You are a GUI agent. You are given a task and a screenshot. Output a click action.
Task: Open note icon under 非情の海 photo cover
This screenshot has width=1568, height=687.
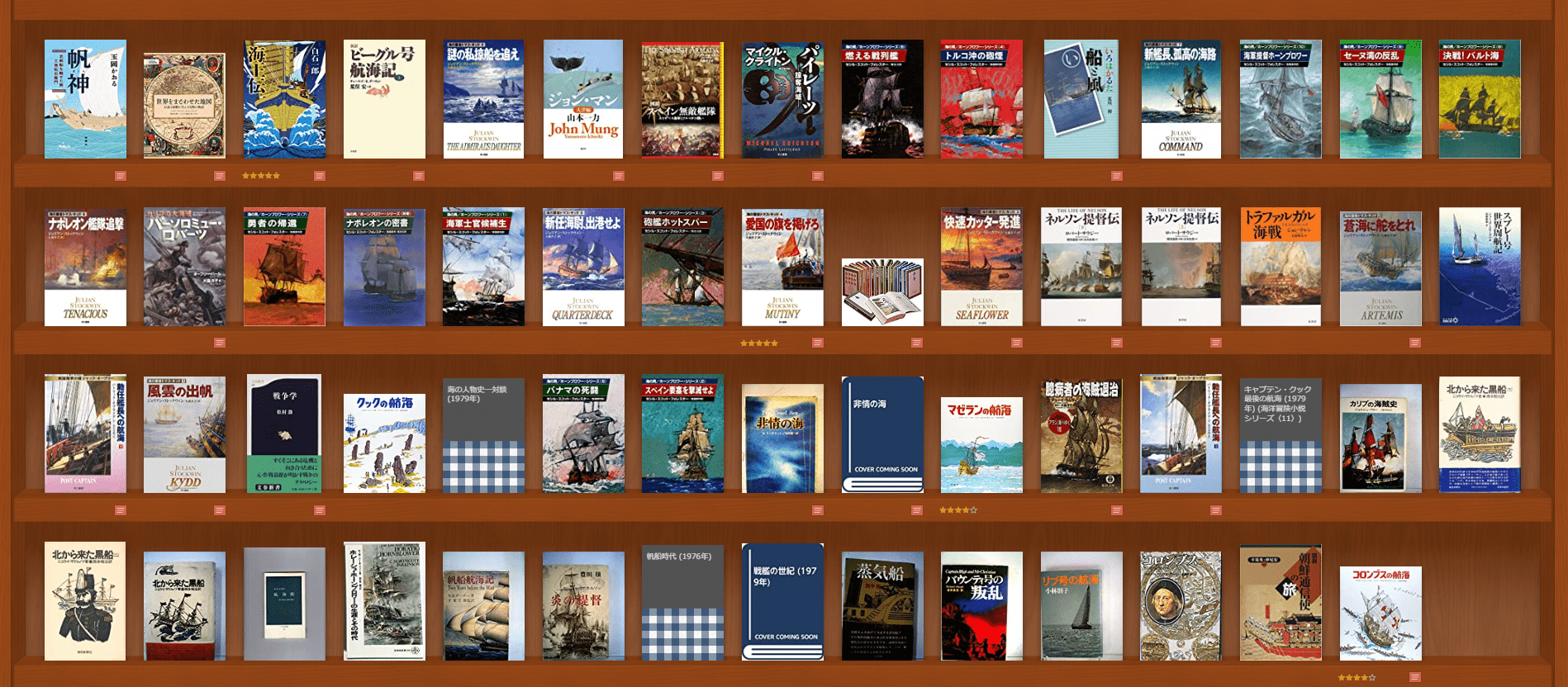818,510
